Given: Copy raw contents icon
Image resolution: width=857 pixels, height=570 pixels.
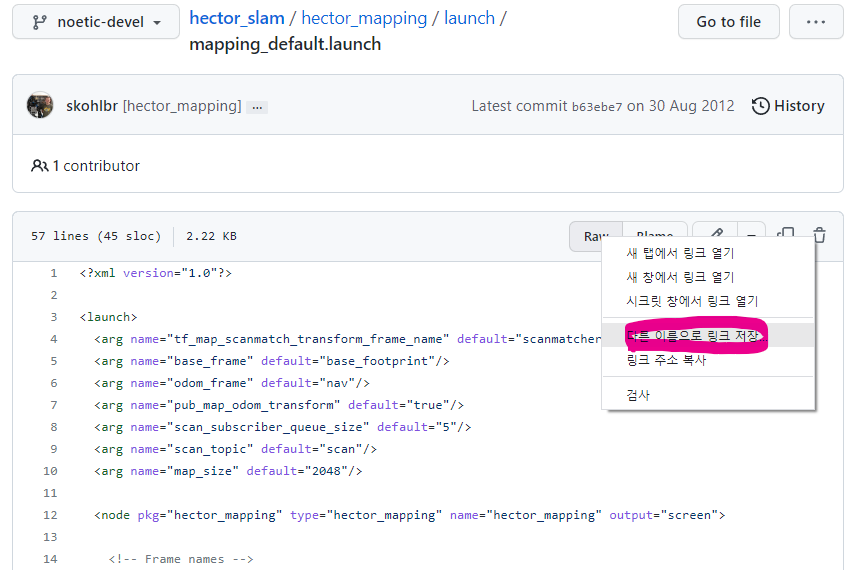Looking at the screenshot, I should click(786, 232).
